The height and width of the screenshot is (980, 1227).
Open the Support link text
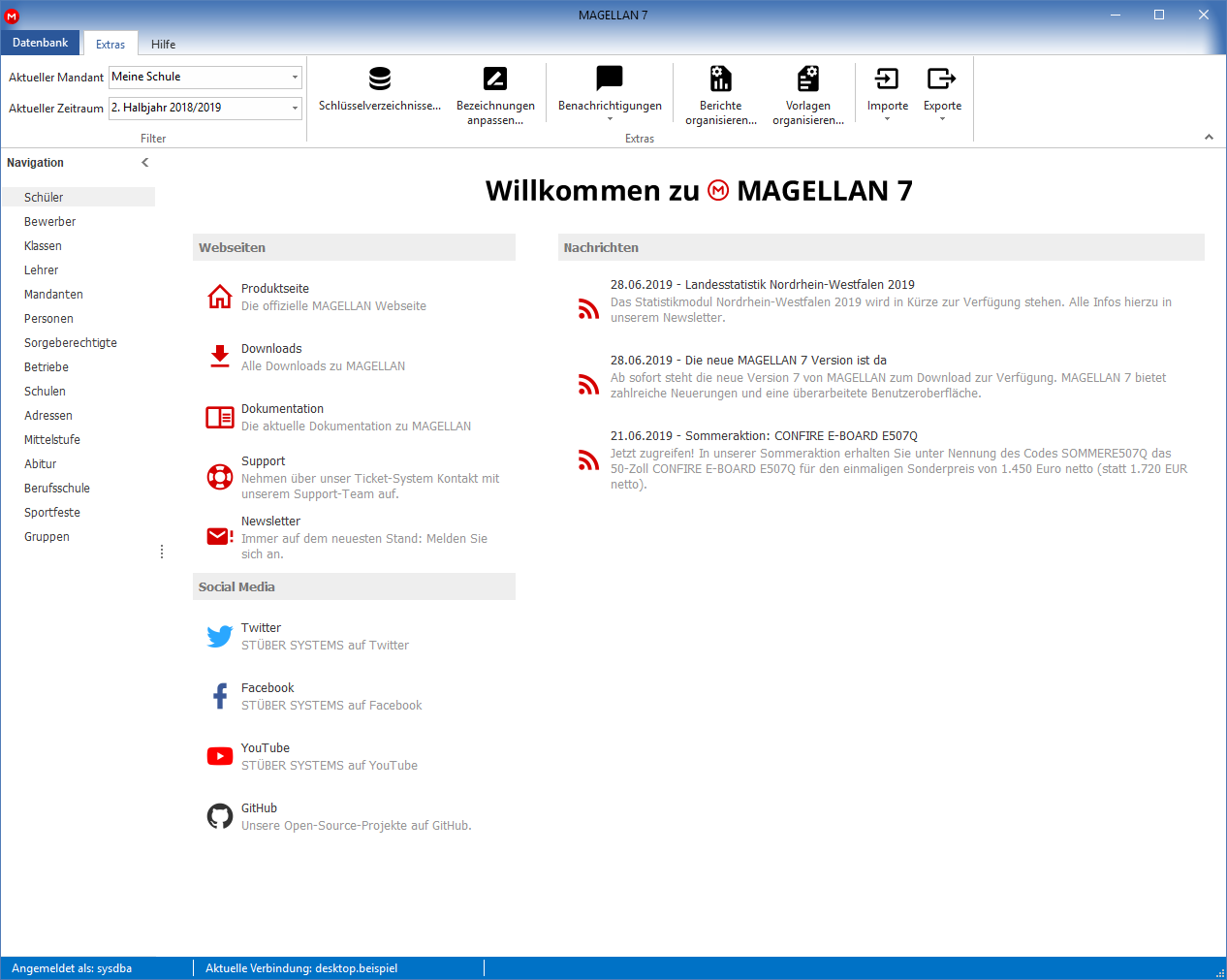click(x=263, y=461)
